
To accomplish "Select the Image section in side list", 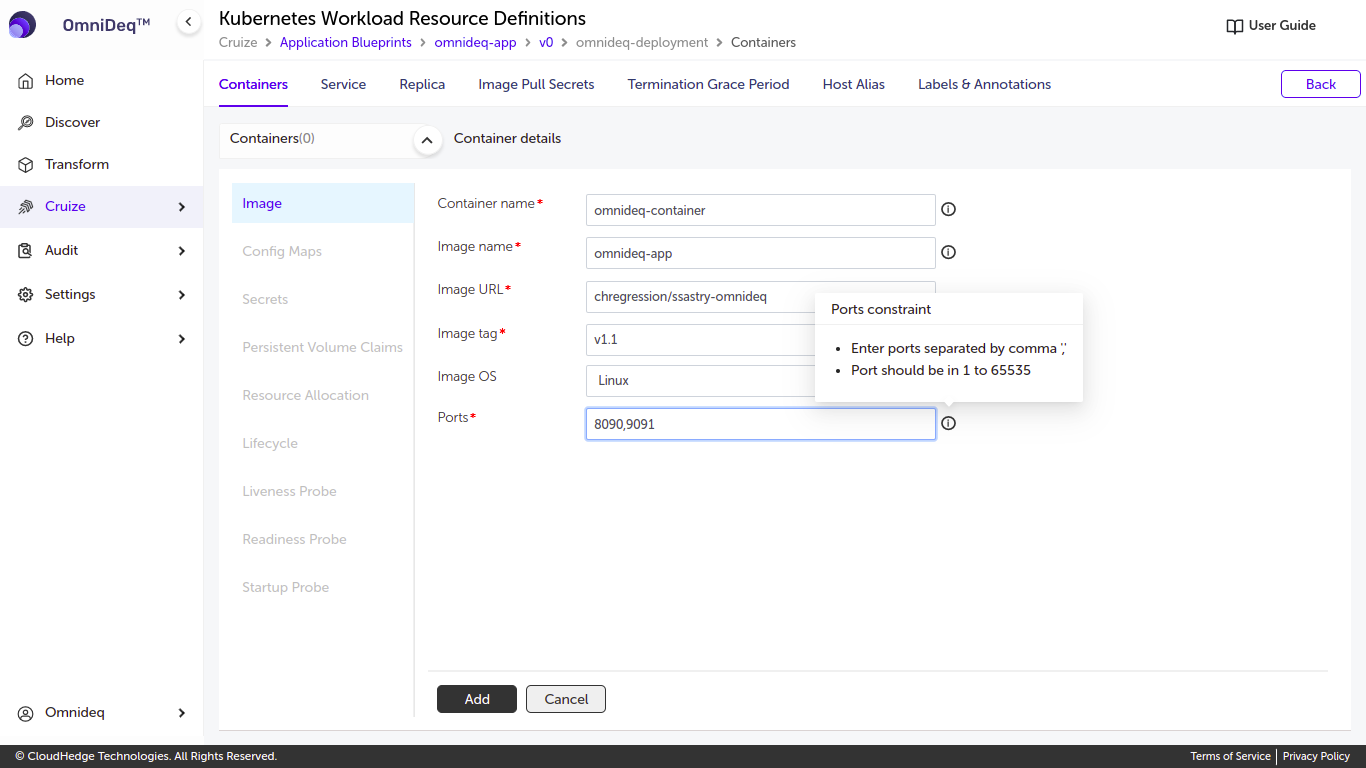I will [x=323, y=203].
